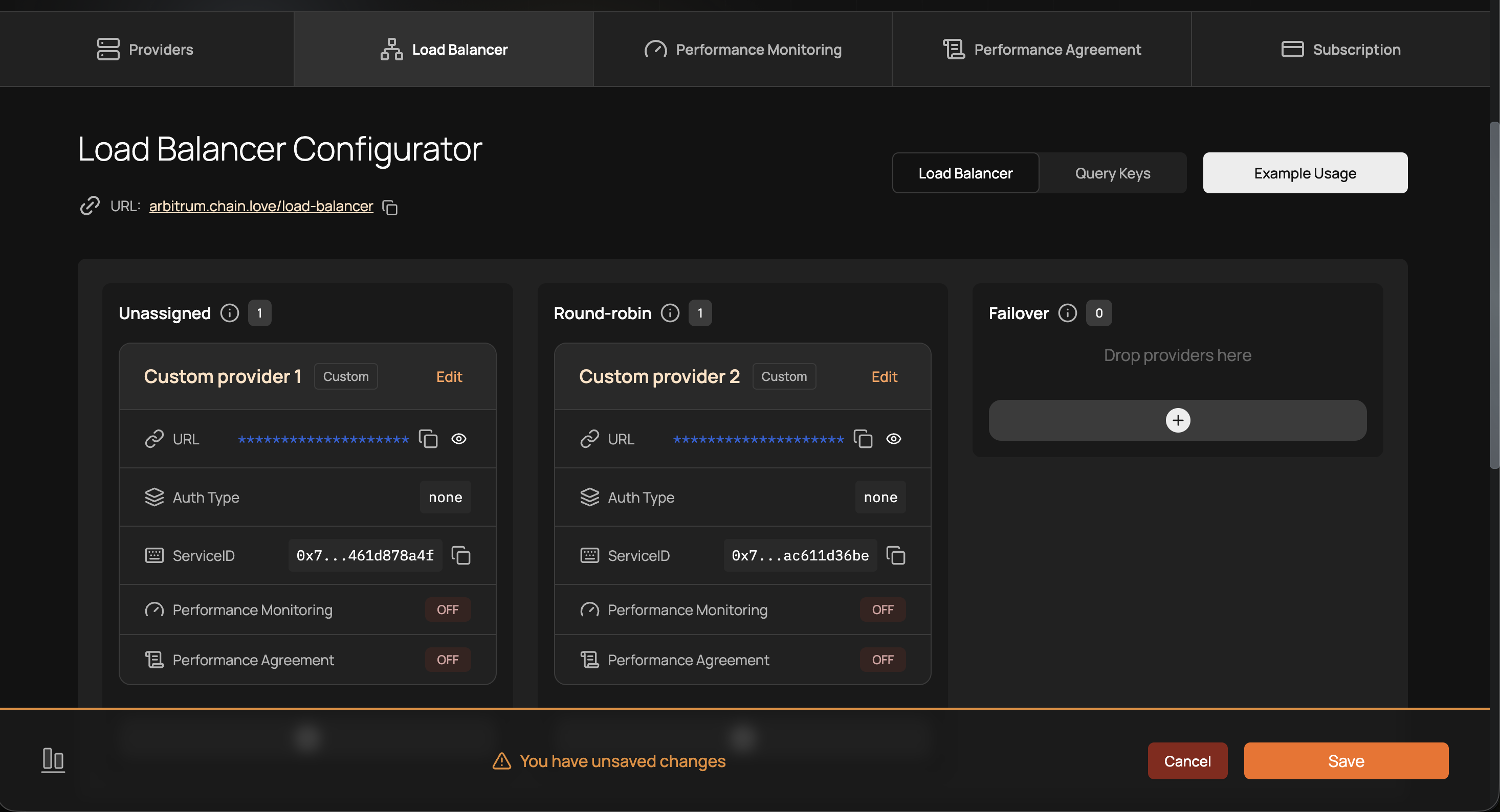Copy the load balancer URL
Screen dimensions: 1500x812
(x=389, y=207)
